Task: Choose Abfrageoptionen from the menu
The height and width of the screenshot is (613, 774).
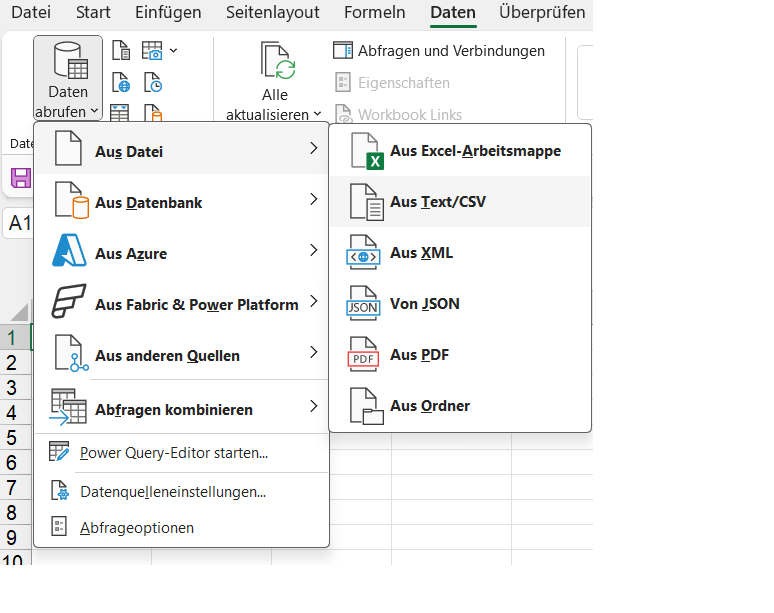Action: tap(182, 528)
